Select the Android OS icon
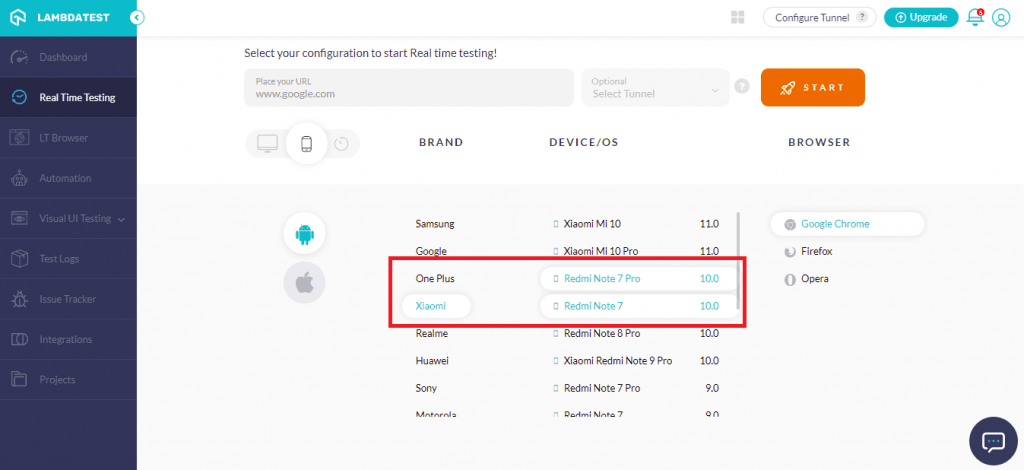1024x470 pixels. 304,234
